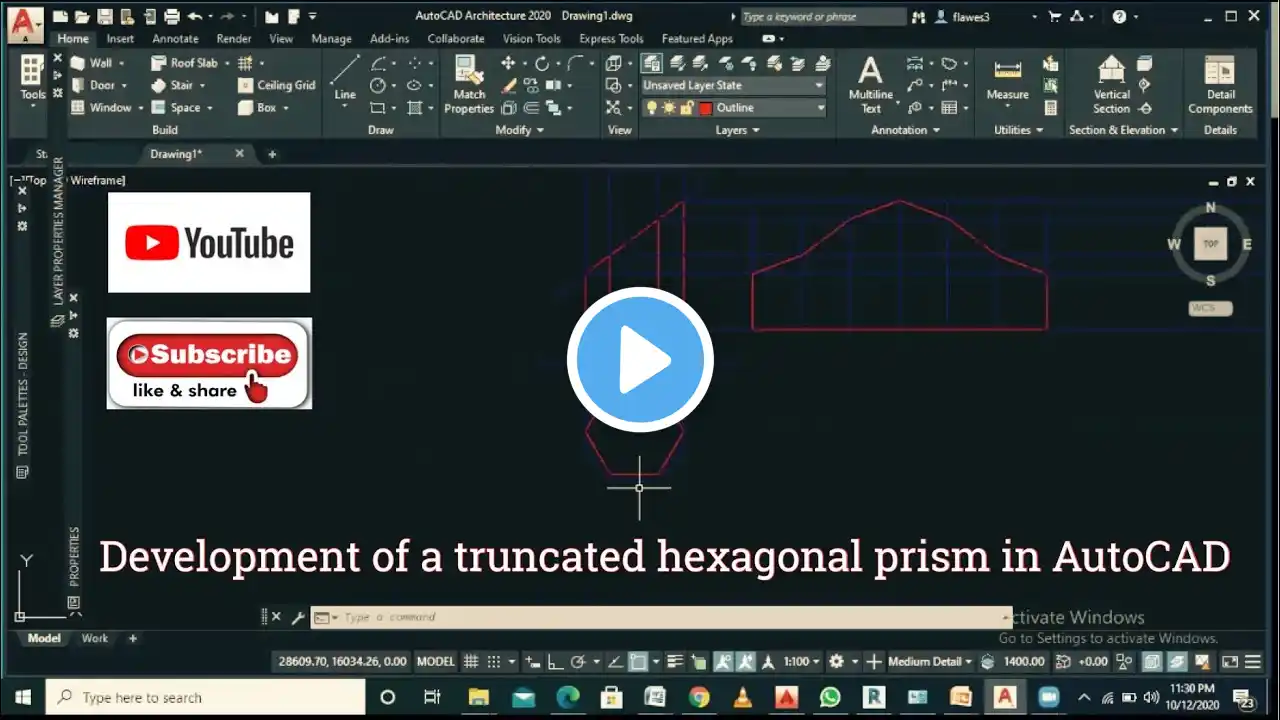This screenshot has width=1280, height=720.
Task: Select the Box tool
Action: coord(258,107)
